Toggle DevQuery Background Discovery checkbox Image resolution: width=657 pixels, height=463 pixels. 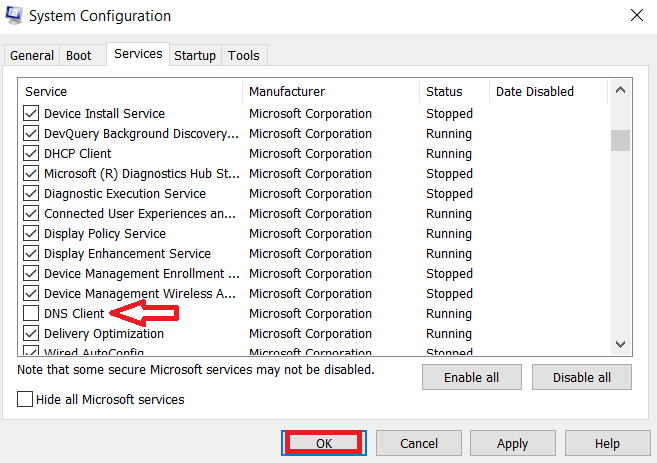31,134
